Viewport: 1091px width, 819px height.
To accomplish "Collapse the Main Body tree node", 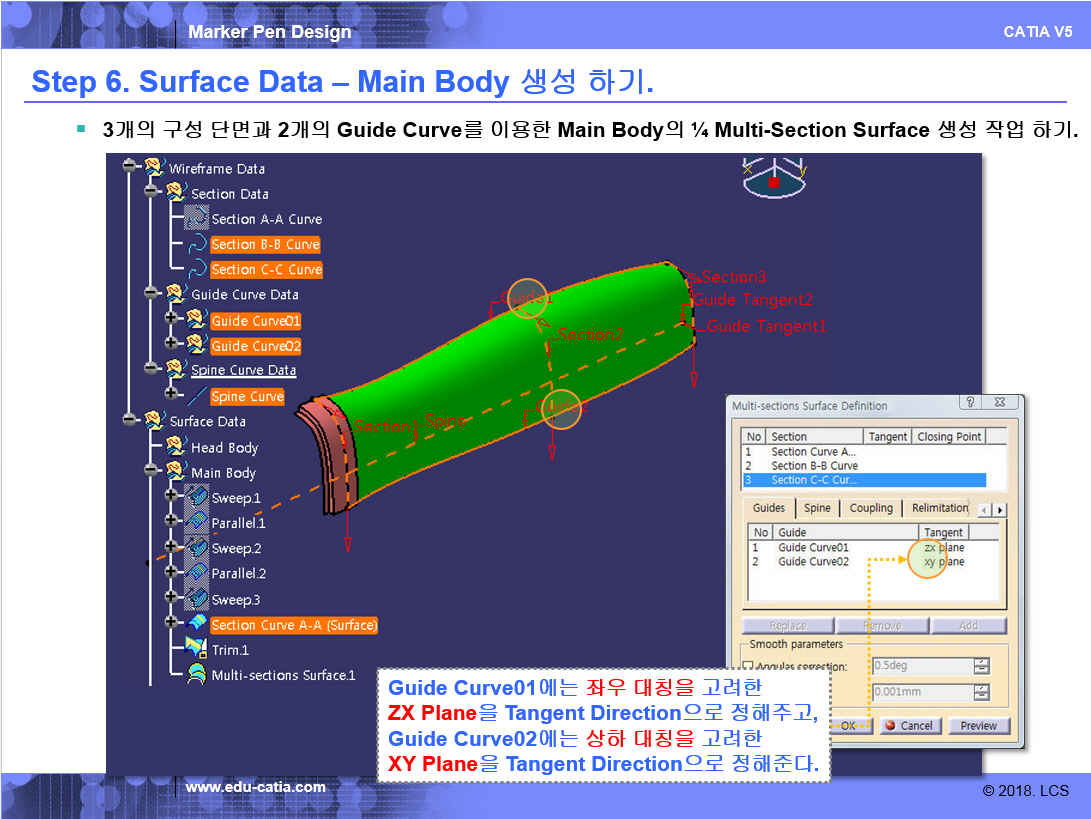I will coord(152,472).
